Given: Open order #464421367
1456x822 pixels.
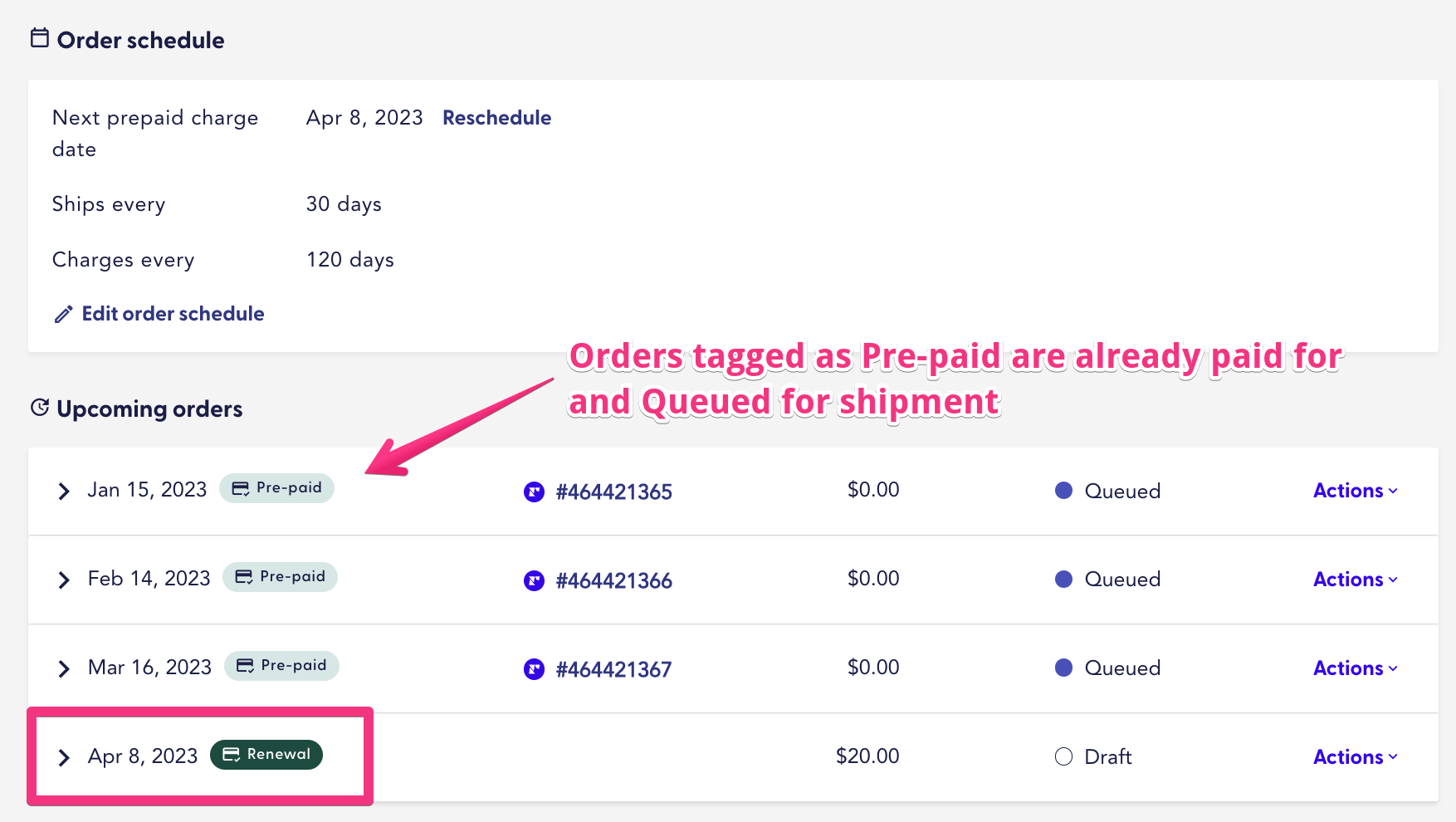Looking at the screenshot, I should 614,669.
